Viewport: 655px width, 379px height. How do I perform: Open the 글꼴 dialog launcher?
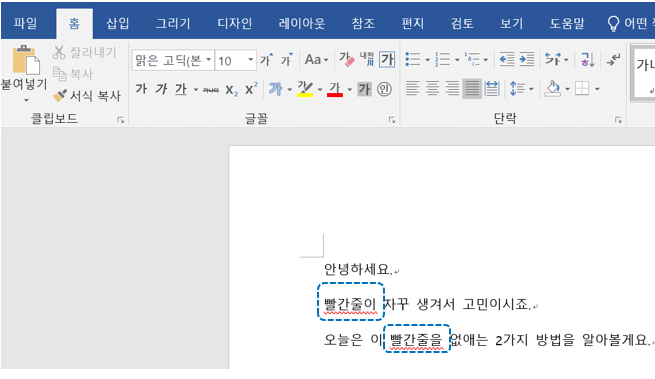392,120
